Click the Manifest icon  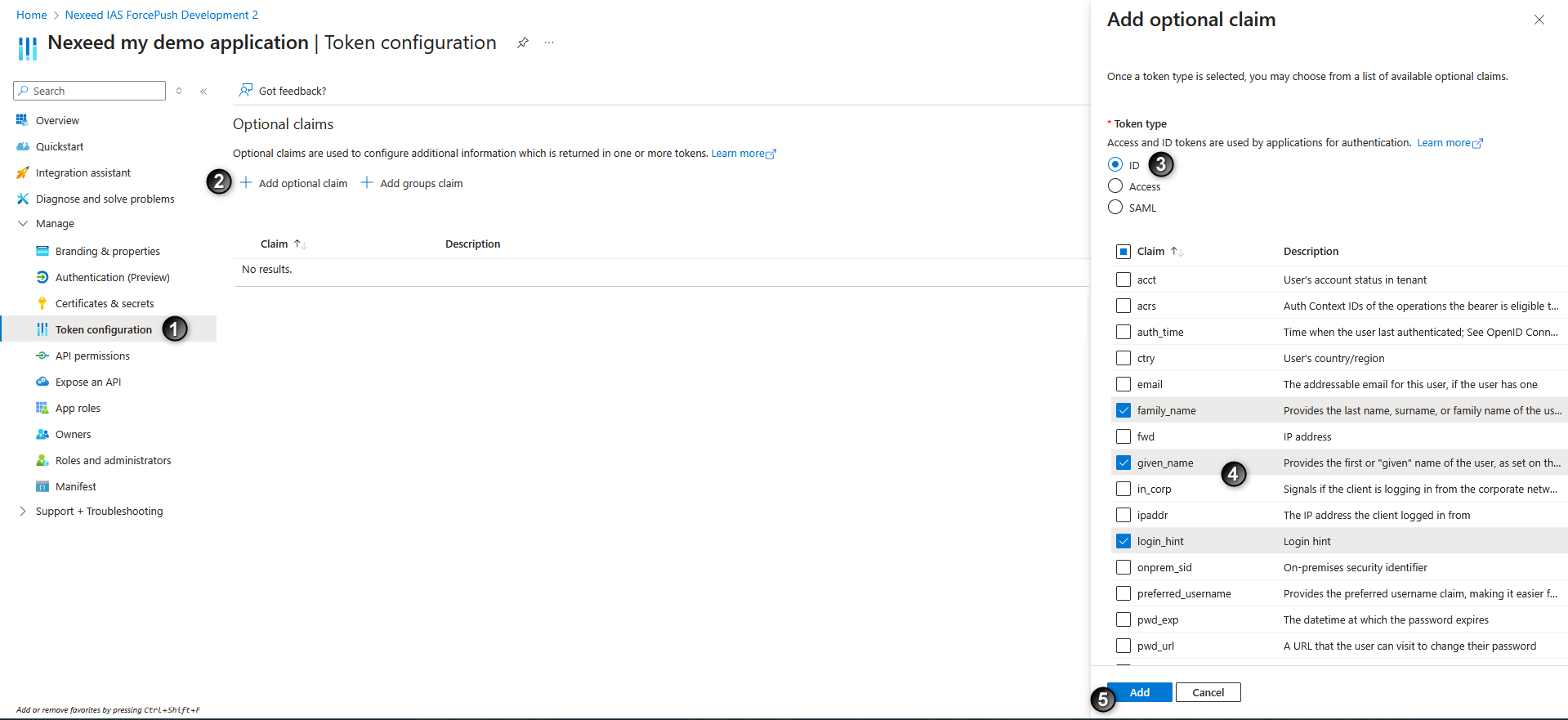pyautogui.click(x=42, y=486)
